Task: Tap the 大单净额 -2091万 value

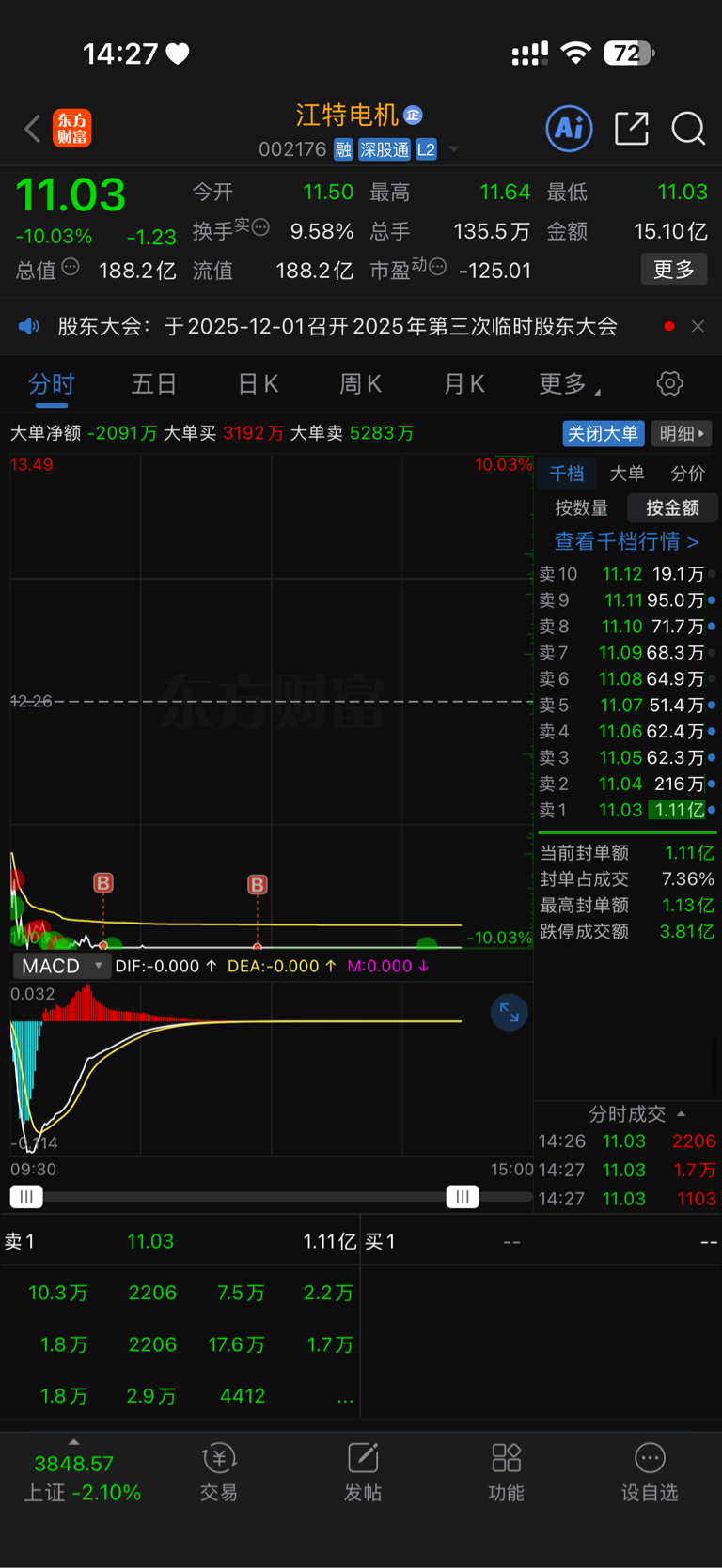Action: coord(122,433)
